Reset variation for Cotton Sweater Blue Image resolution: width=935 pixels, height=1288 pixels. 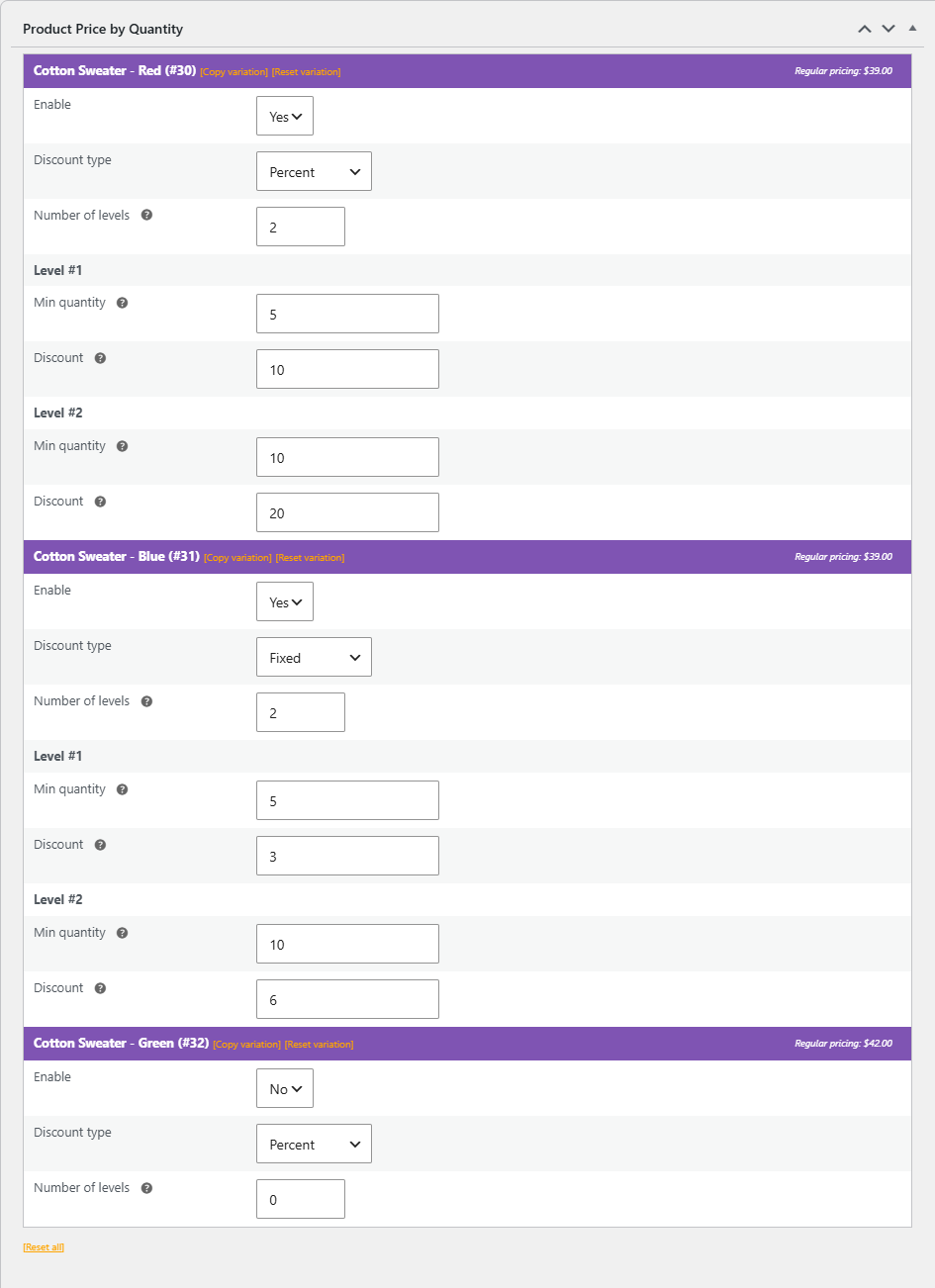tap(311, 558)
